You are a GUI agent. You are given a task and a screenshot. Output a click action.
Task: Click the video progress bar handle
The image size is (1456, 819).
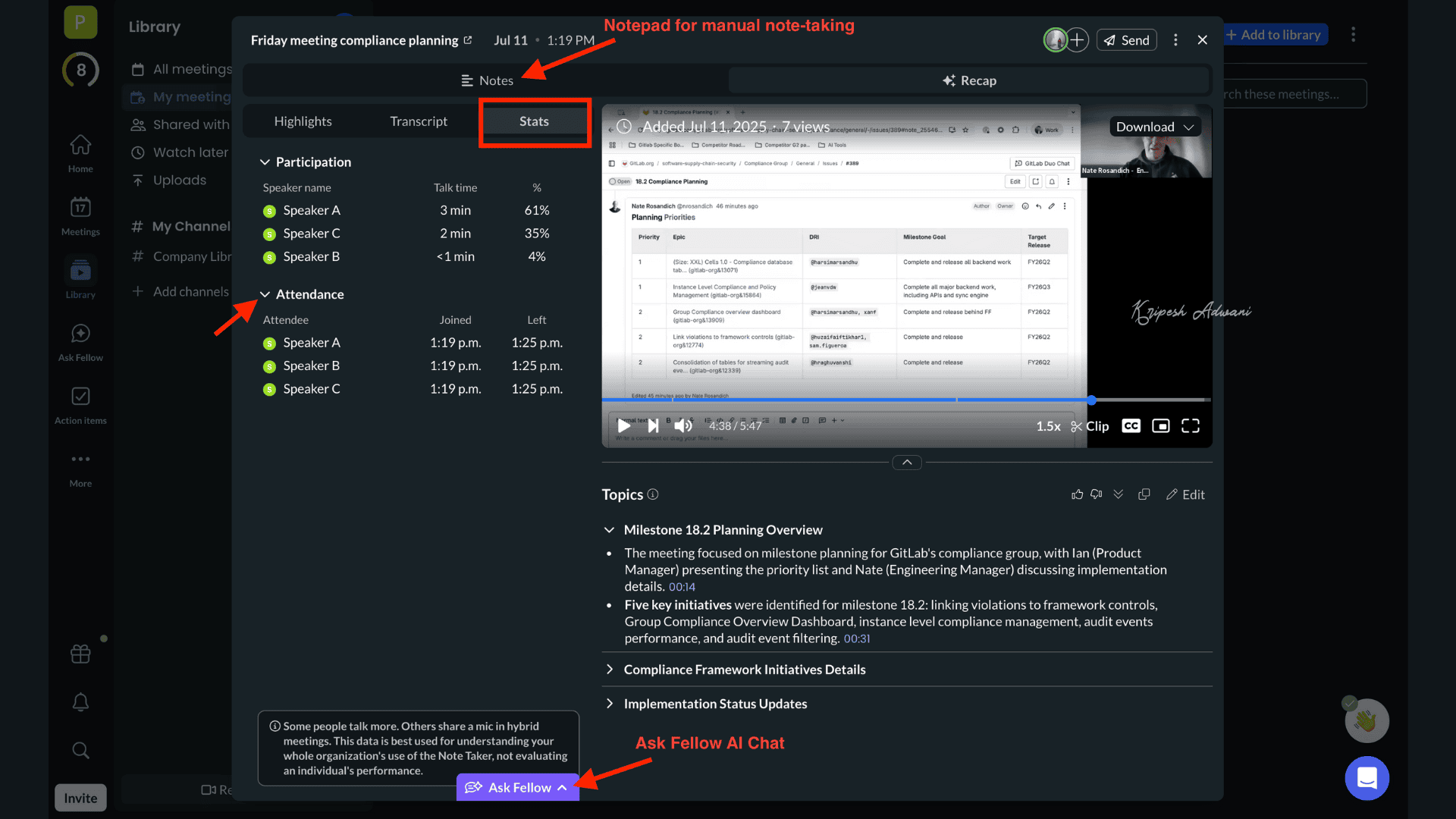coord(1091,400)
